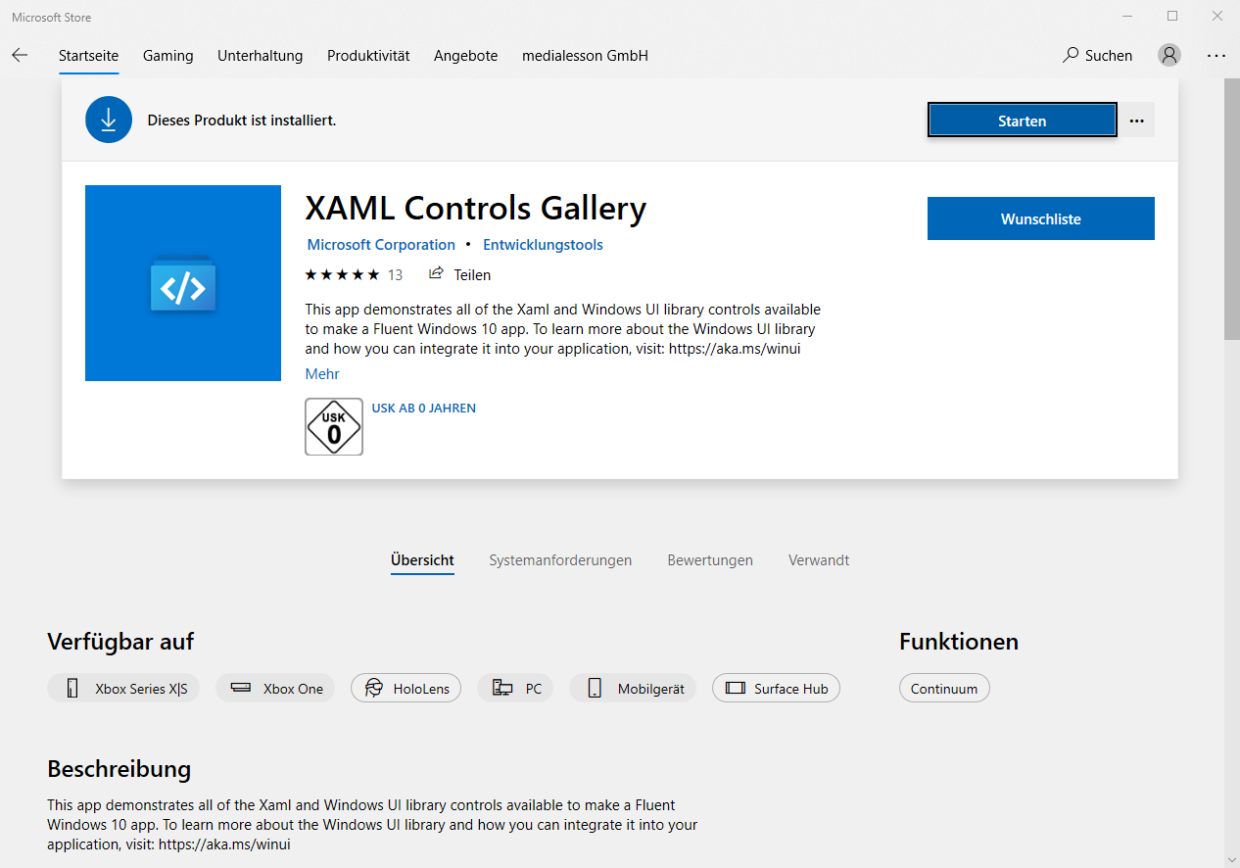Image resolution: width=1240 pixels, height=868 pixels.
Task: Launch the app with the Starten button
Action: pyautogui.click(x=1021, y=119)
